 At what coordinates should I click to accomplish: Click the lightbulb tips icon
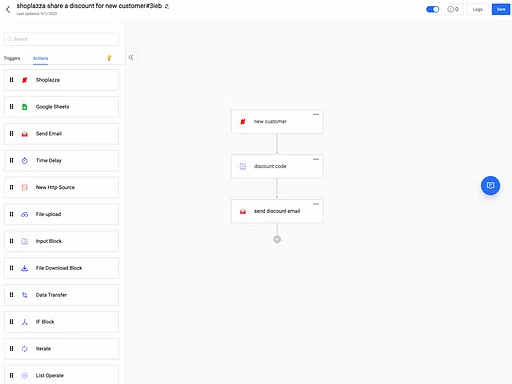109,58
